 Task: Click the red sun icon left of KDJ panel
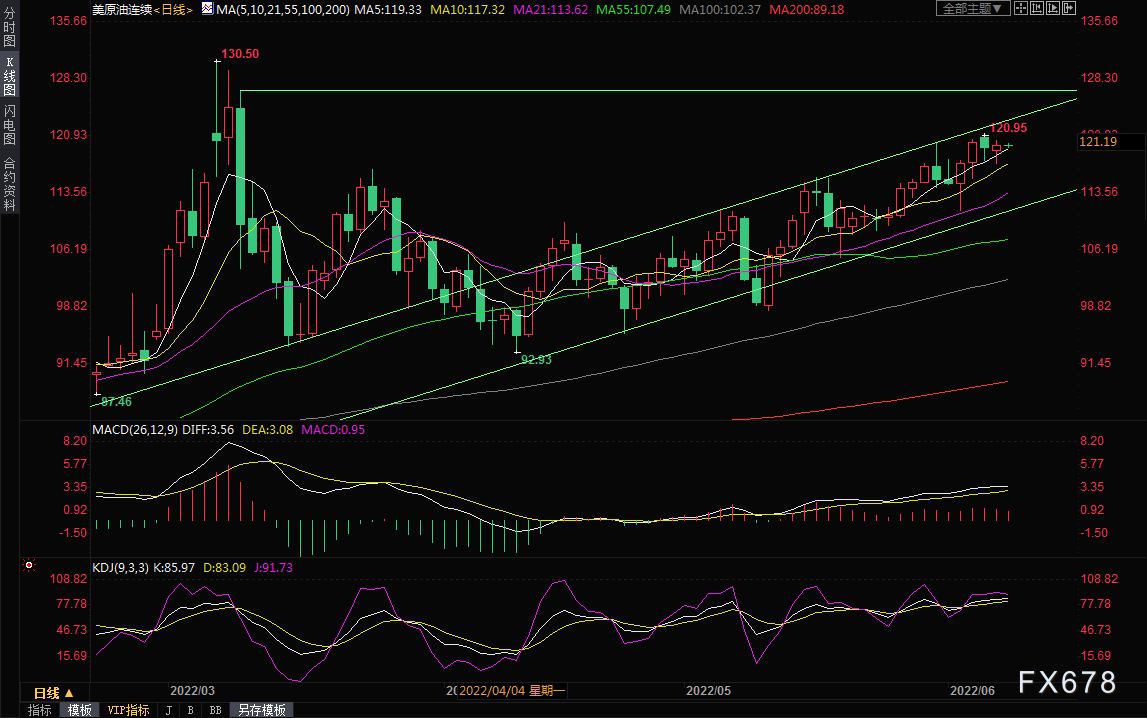tap(29, 565)
